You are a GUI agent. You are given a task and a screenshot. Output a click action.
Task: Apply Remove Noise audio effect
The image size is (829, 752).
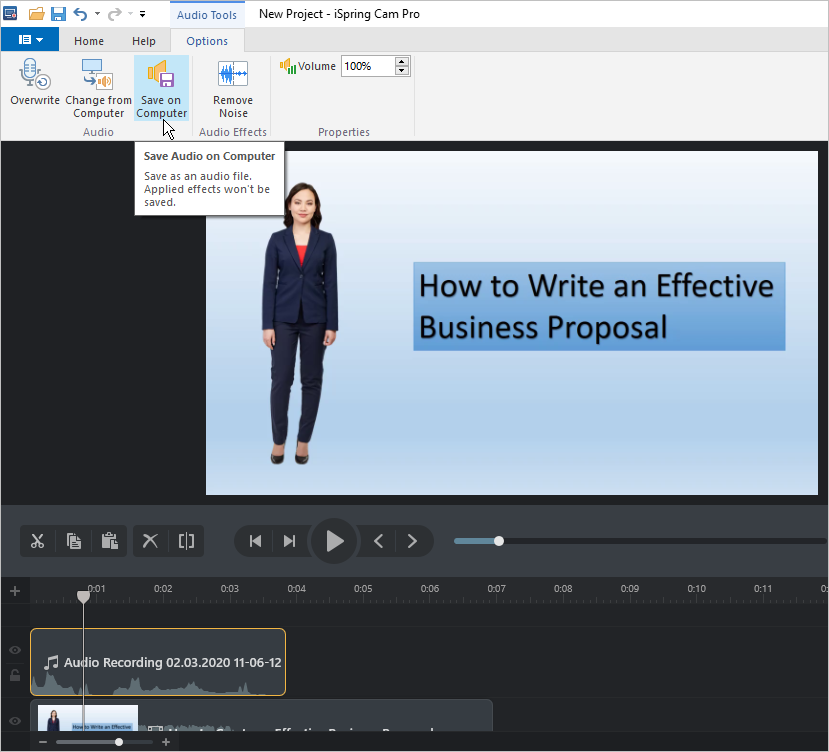click(x=233, y=88)
